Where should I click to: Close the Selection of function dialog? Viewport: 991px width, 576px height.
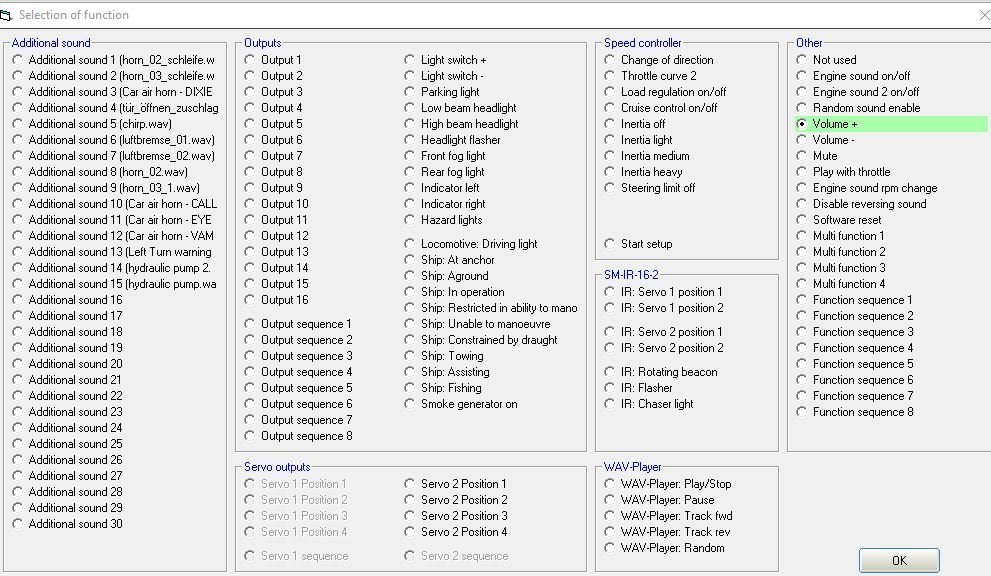pos(980,15)
